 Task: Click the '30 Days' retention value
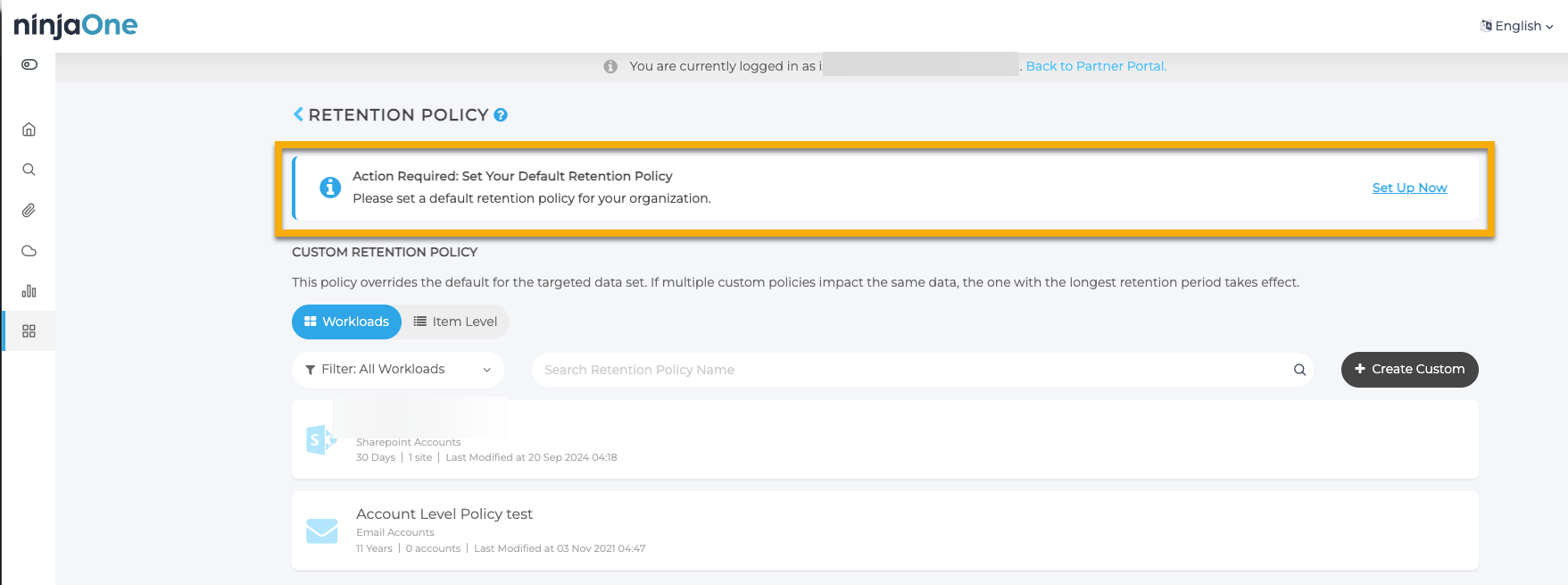click(376, 457)
